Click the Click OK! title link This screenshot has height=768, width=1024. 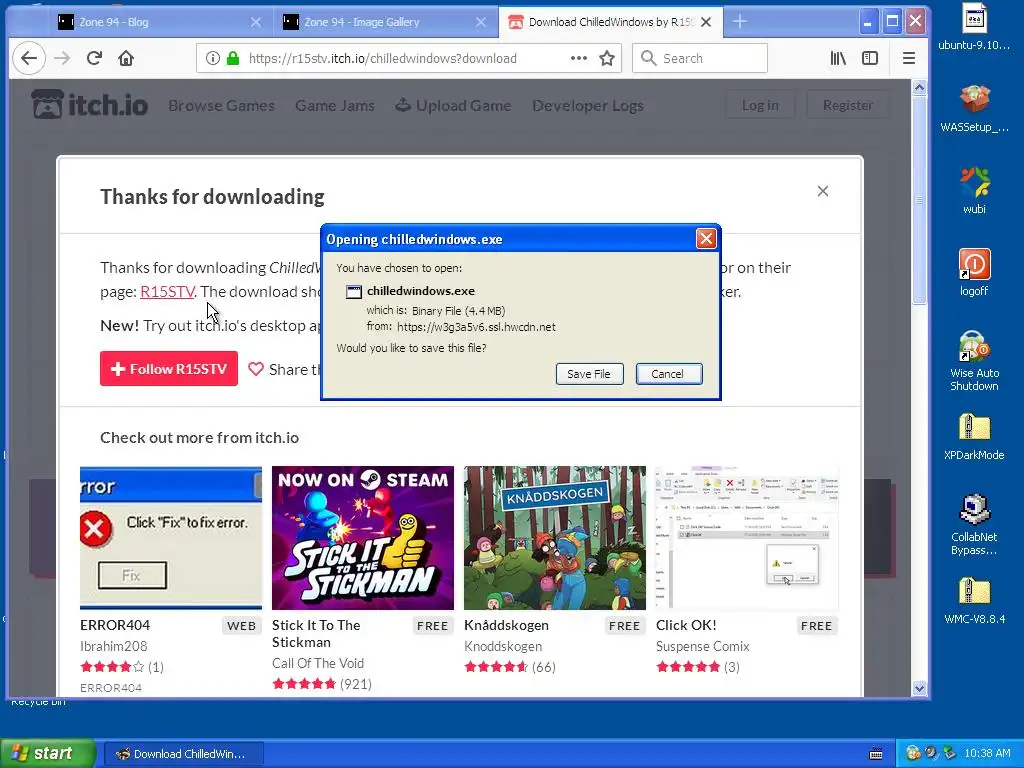686,626
